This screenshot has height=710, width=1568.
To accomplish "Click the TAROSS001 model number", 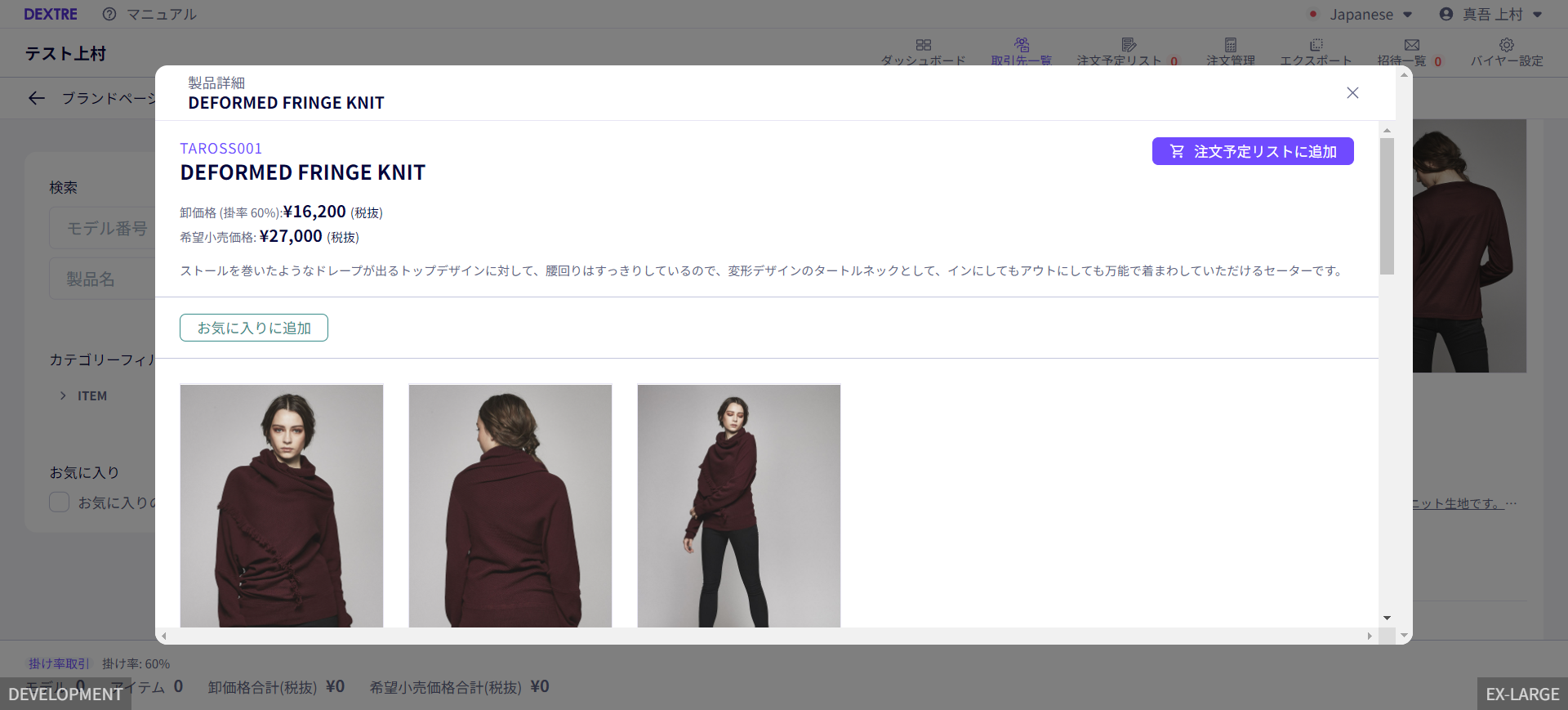I will pyautogui.click(x=221, y=149).
